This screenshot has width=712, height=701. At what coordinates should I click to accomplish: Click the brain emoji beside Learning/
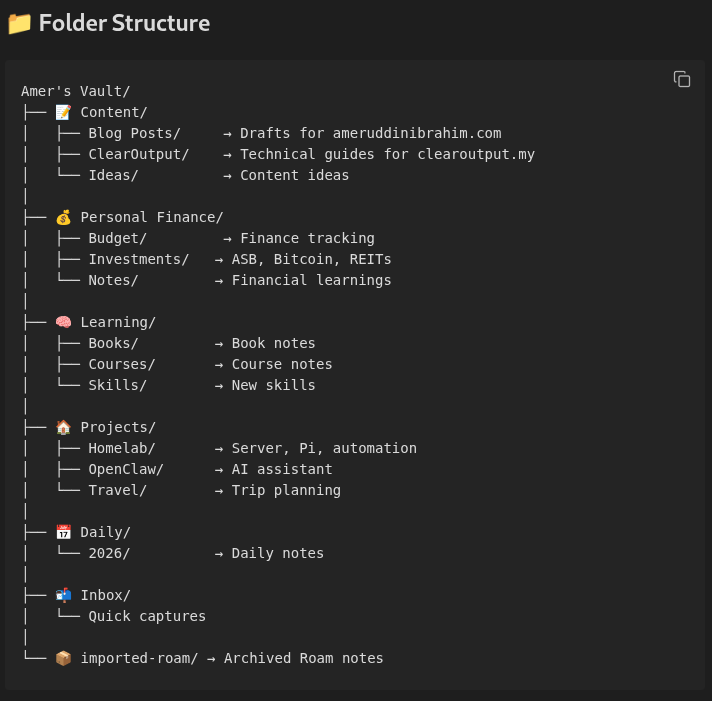[64, 322]
